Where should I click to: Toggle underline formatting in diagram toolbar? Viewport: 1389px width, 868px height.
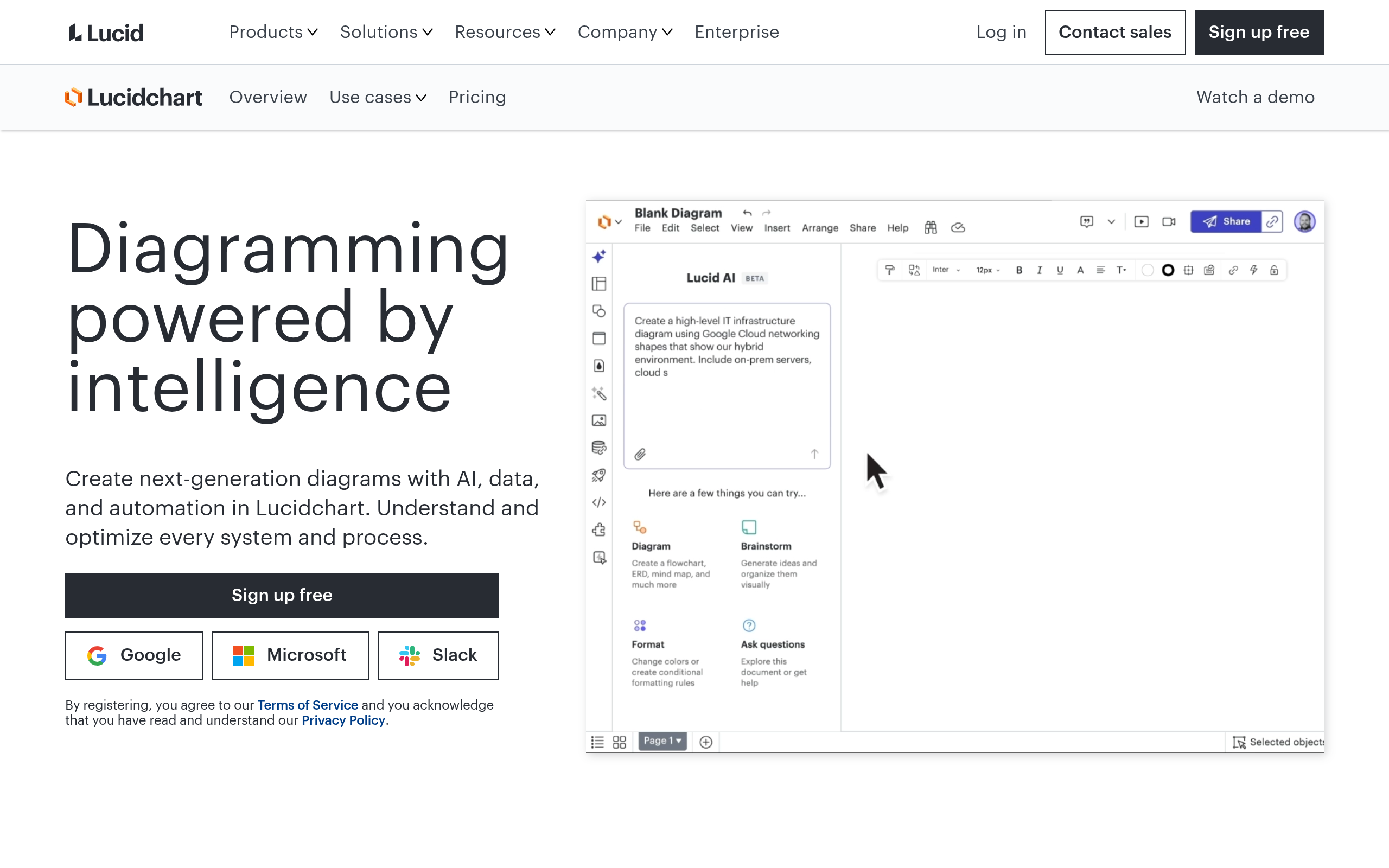pos(1060,270)
